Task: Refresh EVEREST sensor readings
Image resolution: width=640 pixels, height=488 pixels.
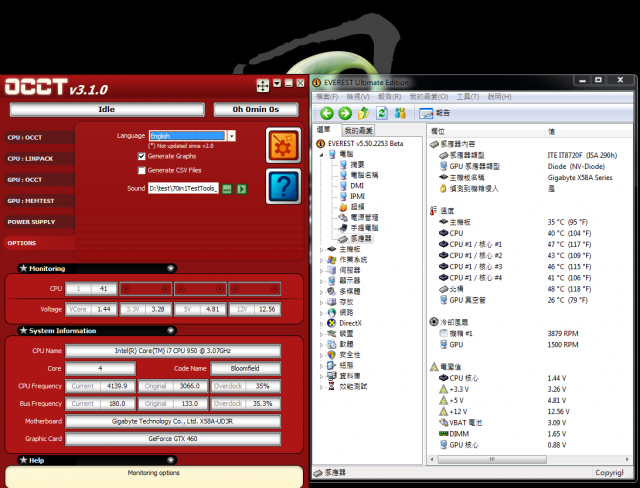Action: coord(382,113)
